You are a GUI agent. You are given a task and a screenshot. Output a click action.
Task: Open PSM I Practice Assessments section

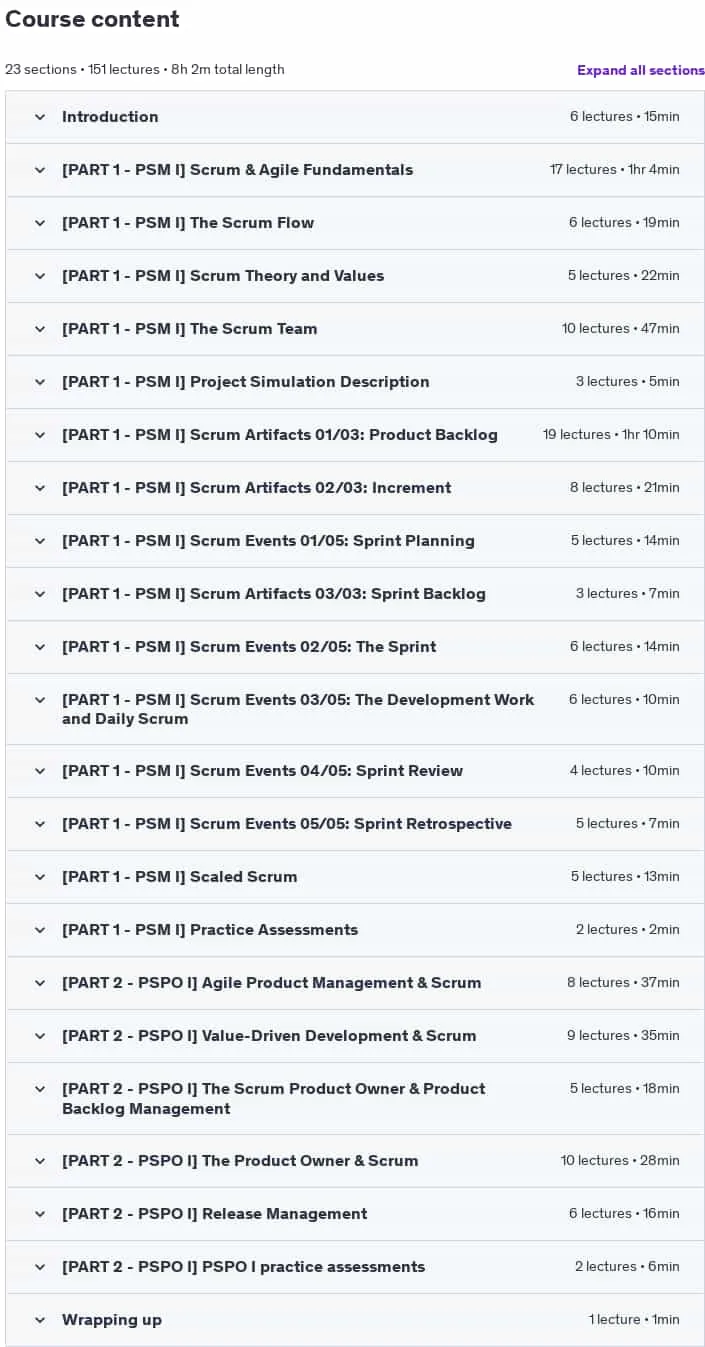pyautogui.click(x=210, y=930)
